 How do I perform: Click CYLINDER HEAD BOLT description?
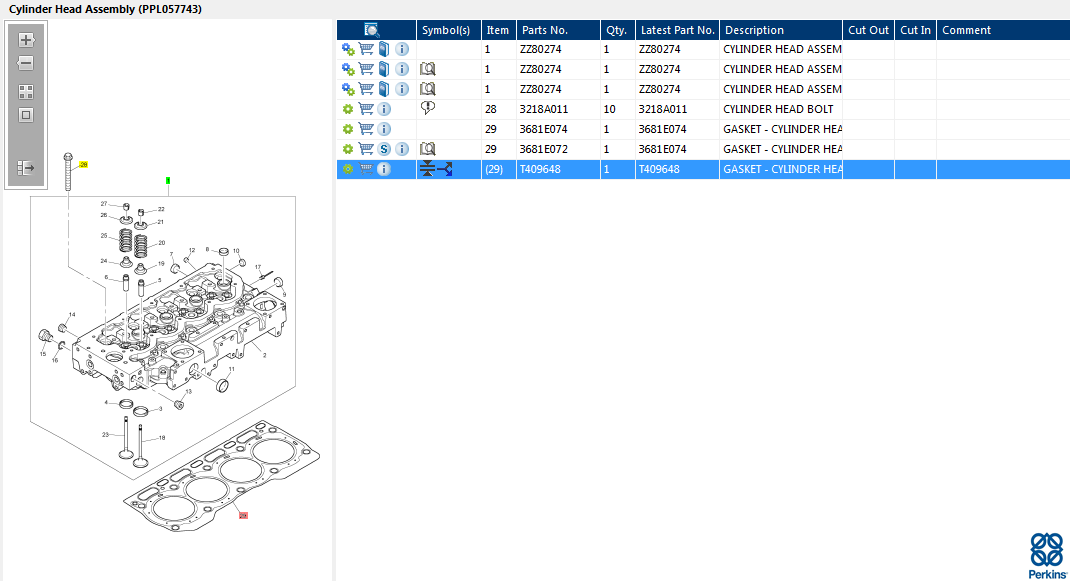click(778, 109)
